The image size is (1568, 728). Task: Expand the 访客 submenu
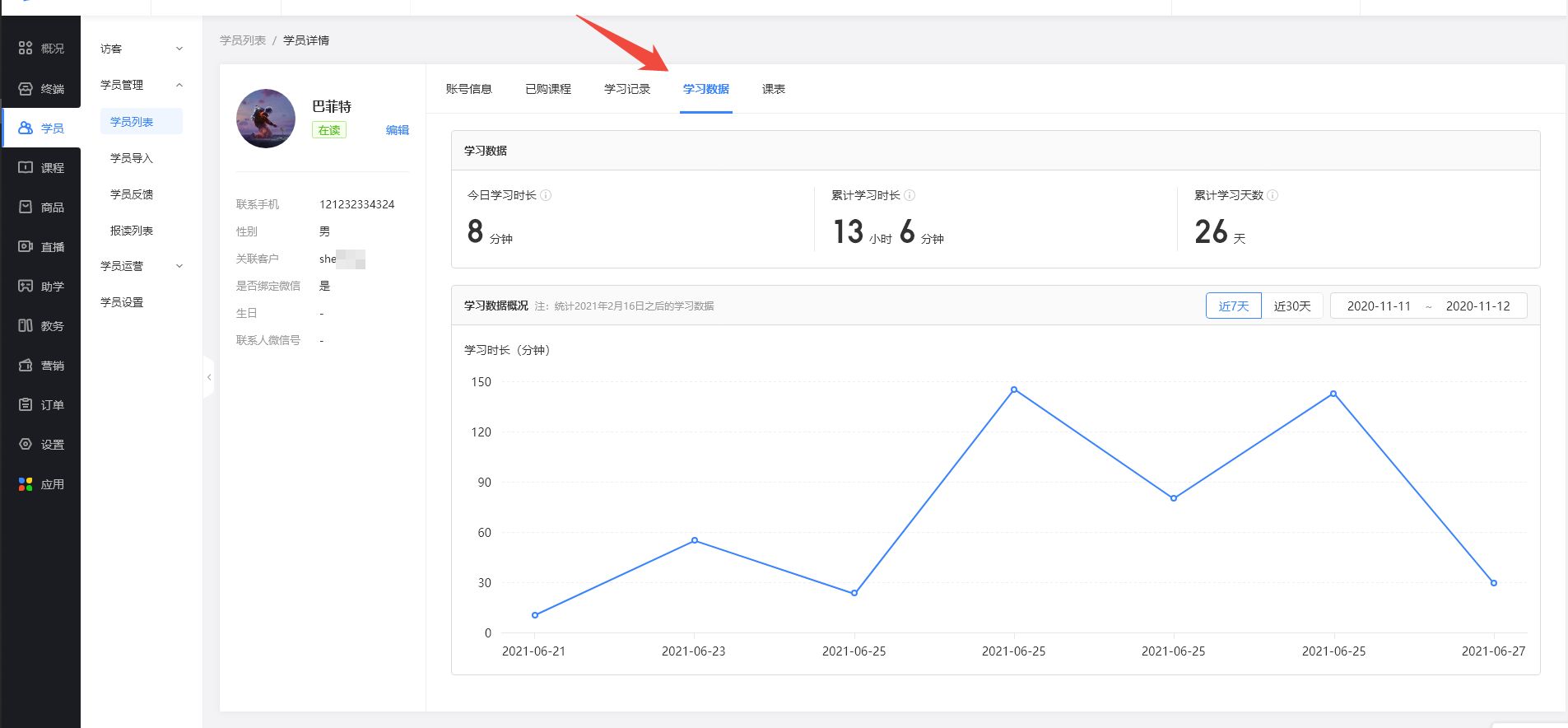pos(179,49)
